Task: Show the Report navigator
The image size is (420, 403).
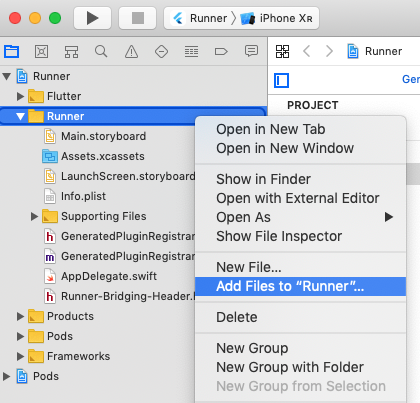Action: pos(251,51)
